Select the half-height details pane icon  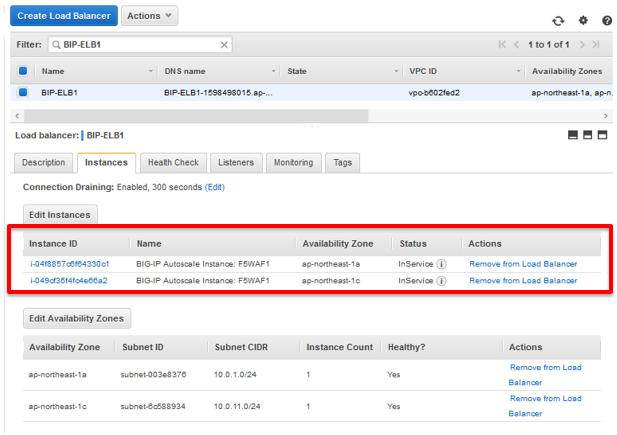tap(587, 135)
